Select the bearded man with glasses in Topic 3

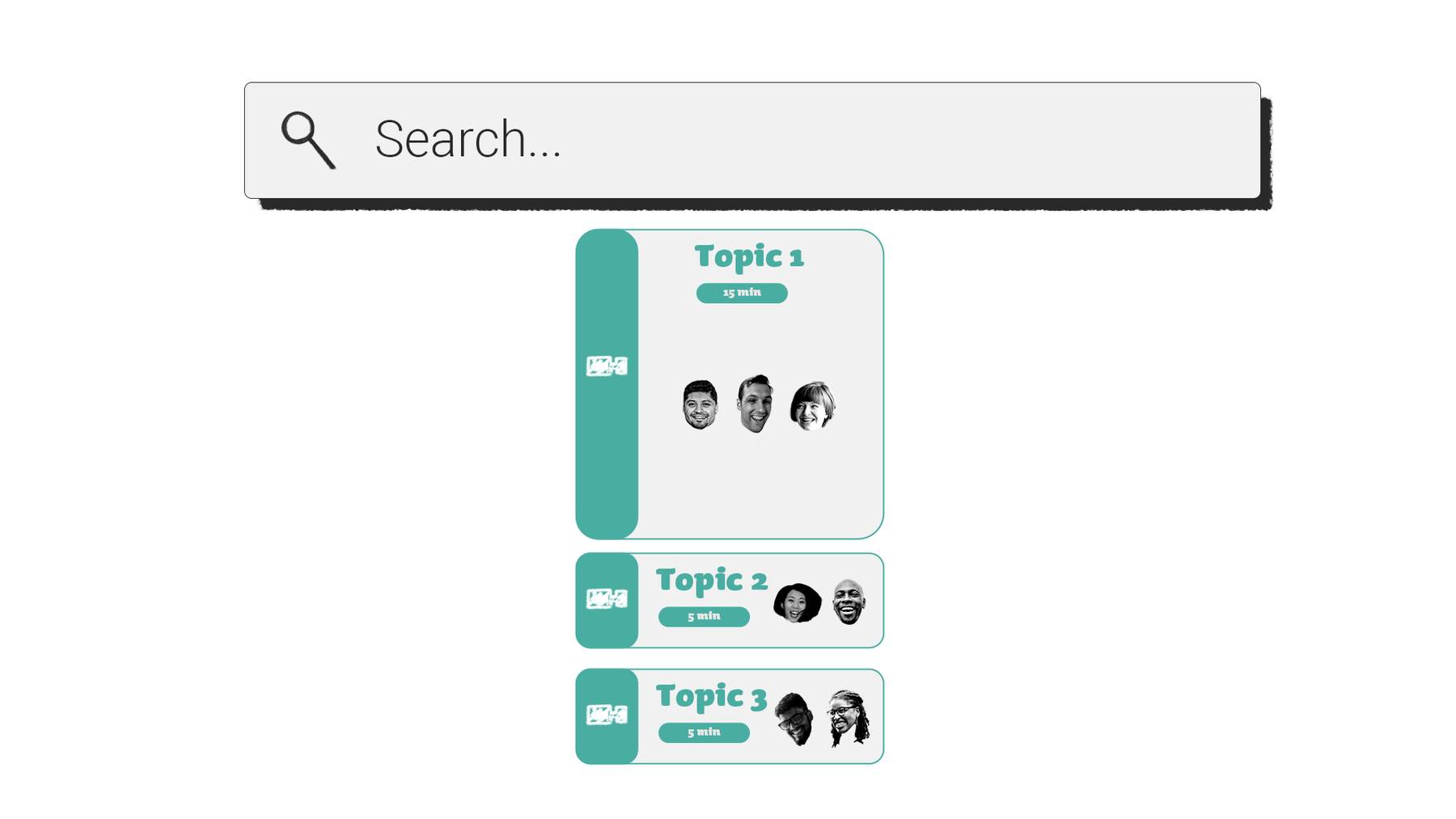(x=794, y=719)
